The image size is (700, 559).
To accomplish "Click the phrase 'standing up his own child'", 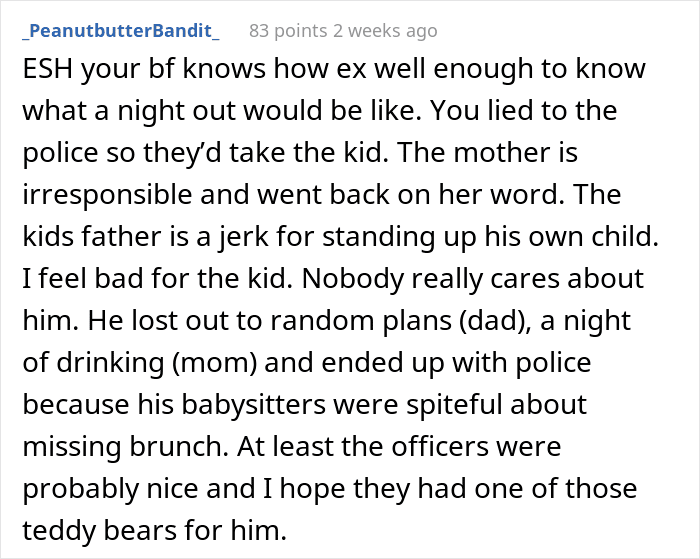I will (490, 237).
